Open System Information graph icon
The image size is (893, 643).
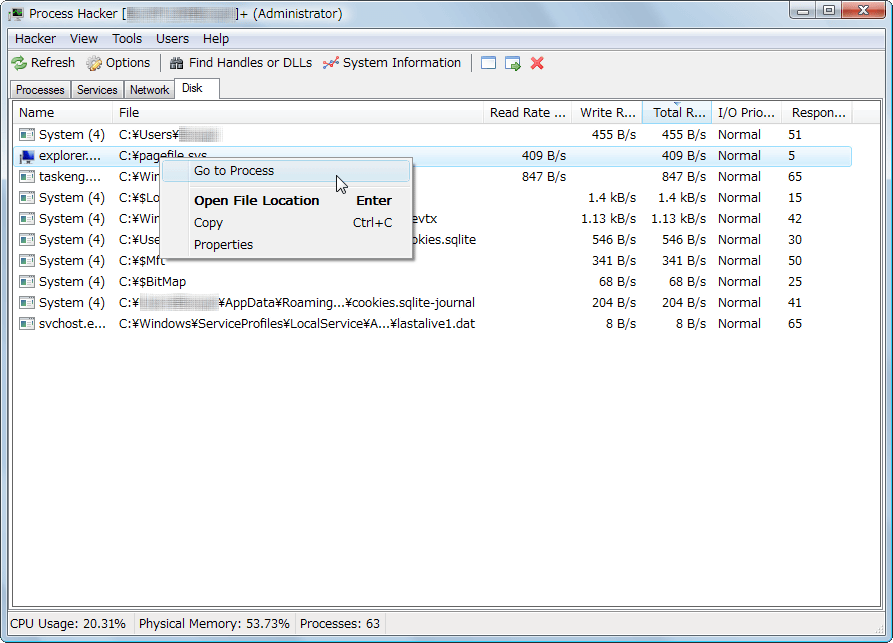click(x=330, y=63)
